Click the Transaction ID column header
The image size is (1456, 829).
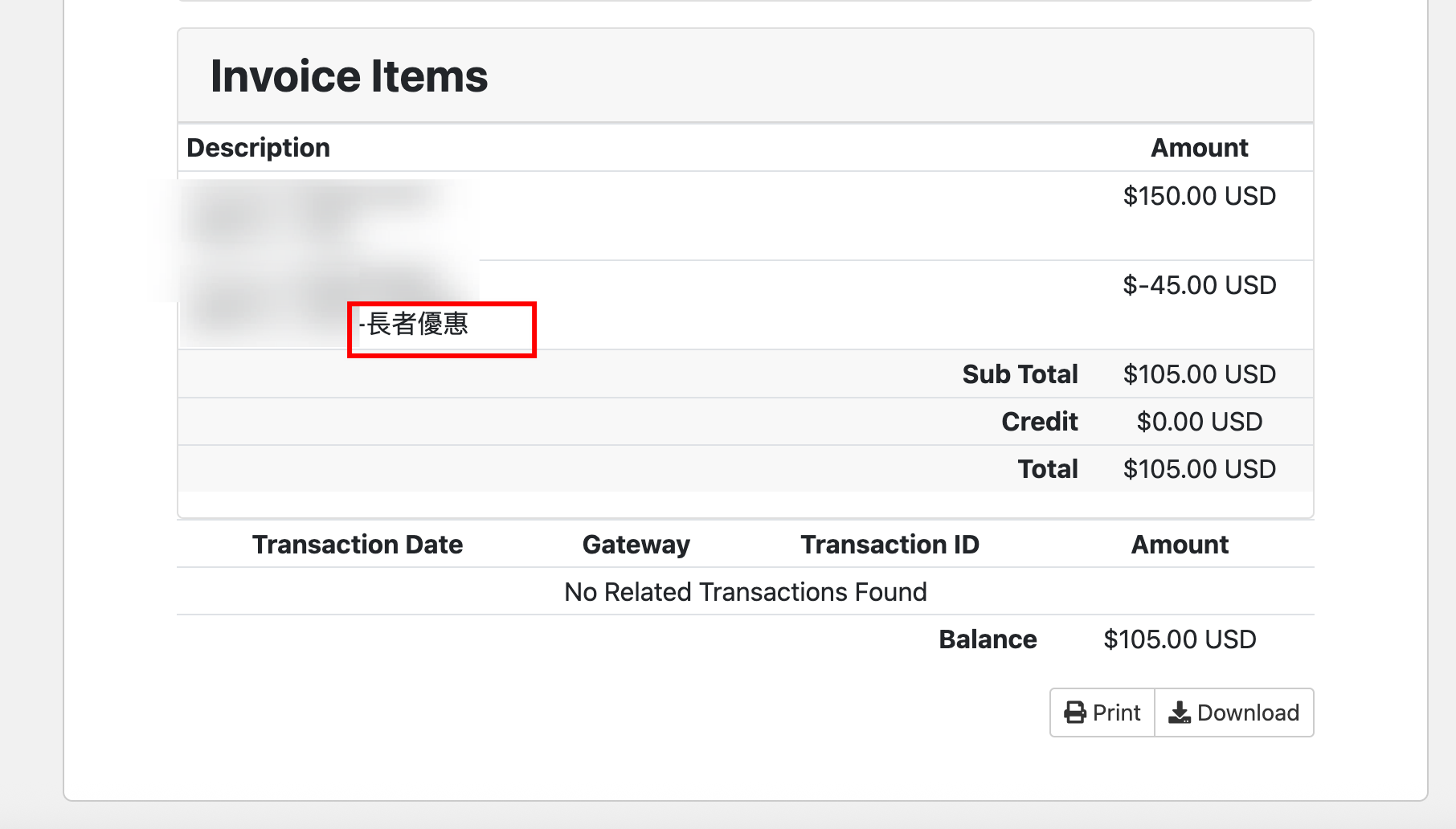[x=890, y=545]
